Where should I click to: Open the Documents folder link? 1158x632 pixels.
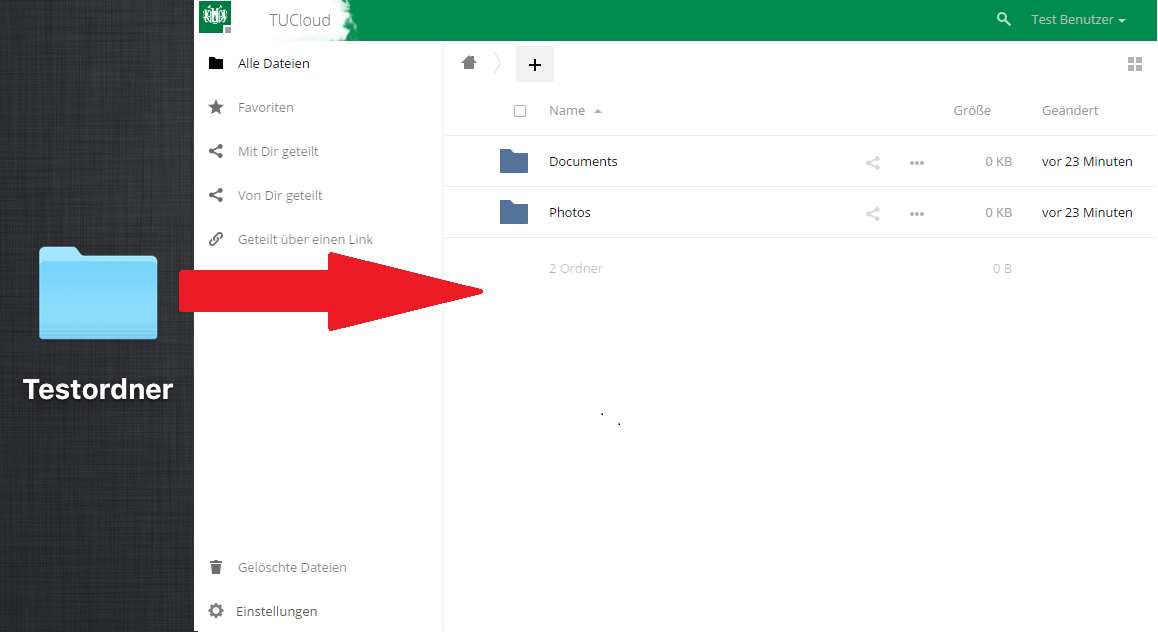point(583,161)
